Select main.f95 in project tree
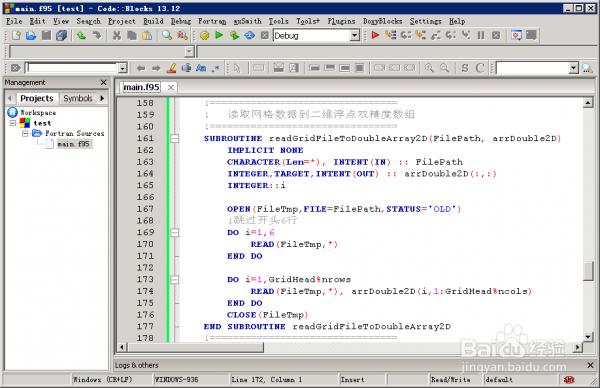The width and height of the screenshot is (600, 388). pyautogui.click(x=73, y=144)
